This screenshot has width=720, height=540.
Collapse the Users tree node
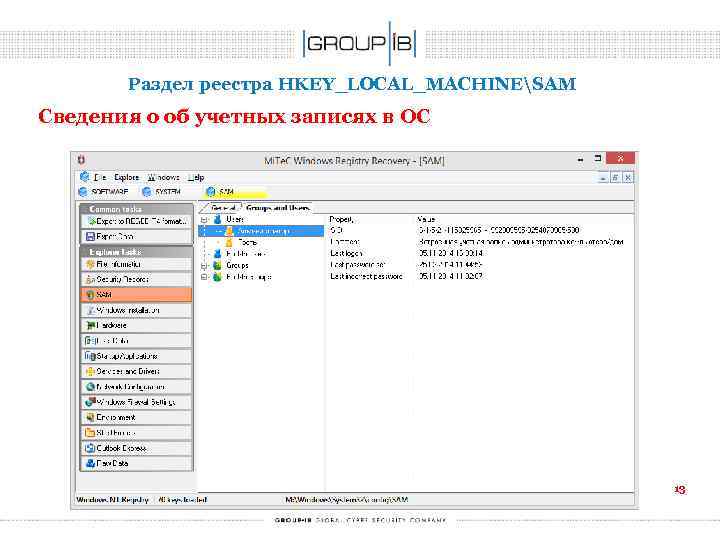coord(204,219)
